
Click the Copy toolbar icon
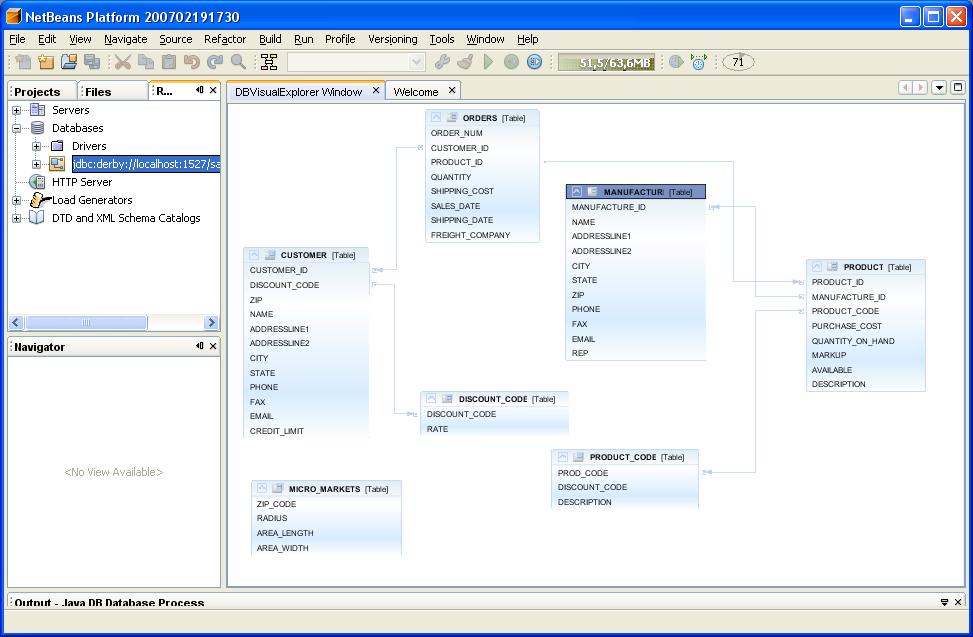(x=146, y=61)
